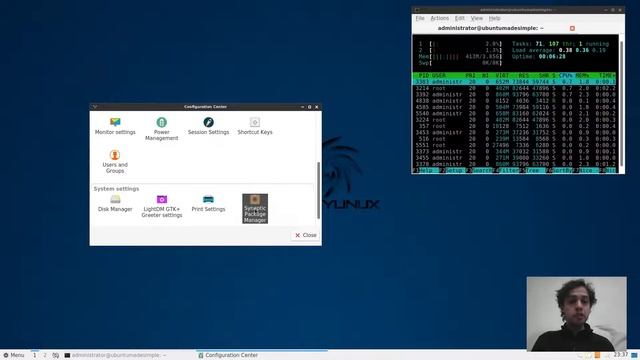Select htop process row PID 5551
Screen dimensions: 640x360
tap(514, 145)
